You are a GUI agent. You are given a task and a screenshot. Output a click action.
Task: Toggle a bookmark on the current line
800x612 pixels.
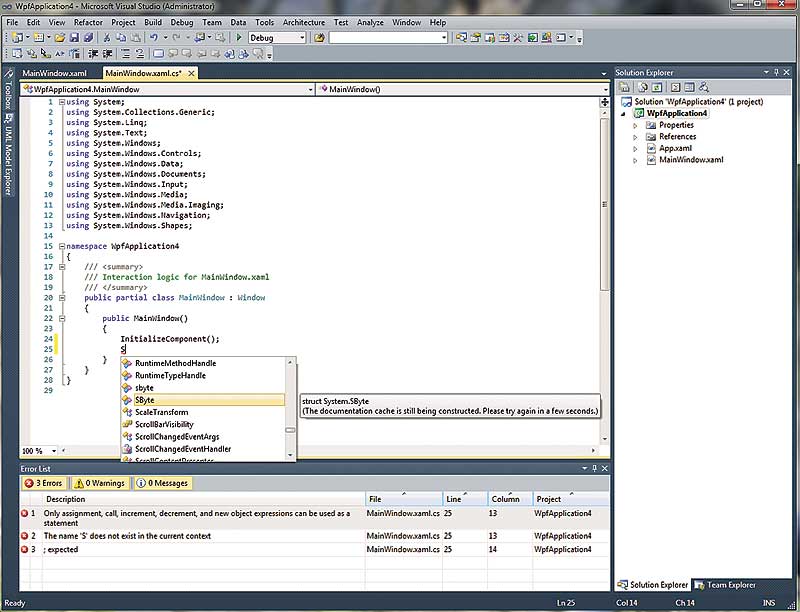coord(159,54)
